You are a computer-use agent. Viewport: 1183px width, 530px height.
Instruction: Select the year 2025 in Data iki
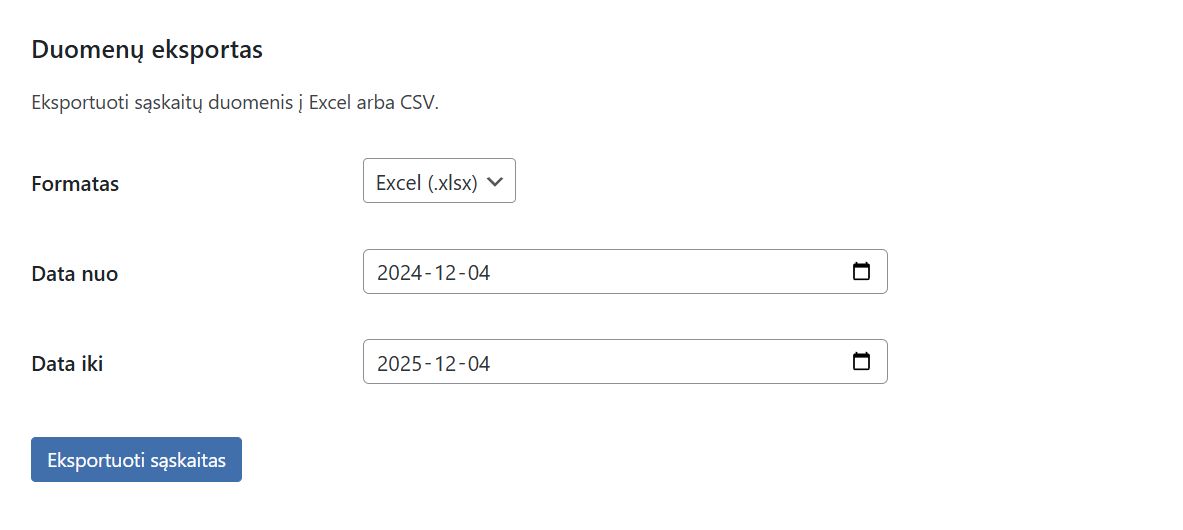399,363
